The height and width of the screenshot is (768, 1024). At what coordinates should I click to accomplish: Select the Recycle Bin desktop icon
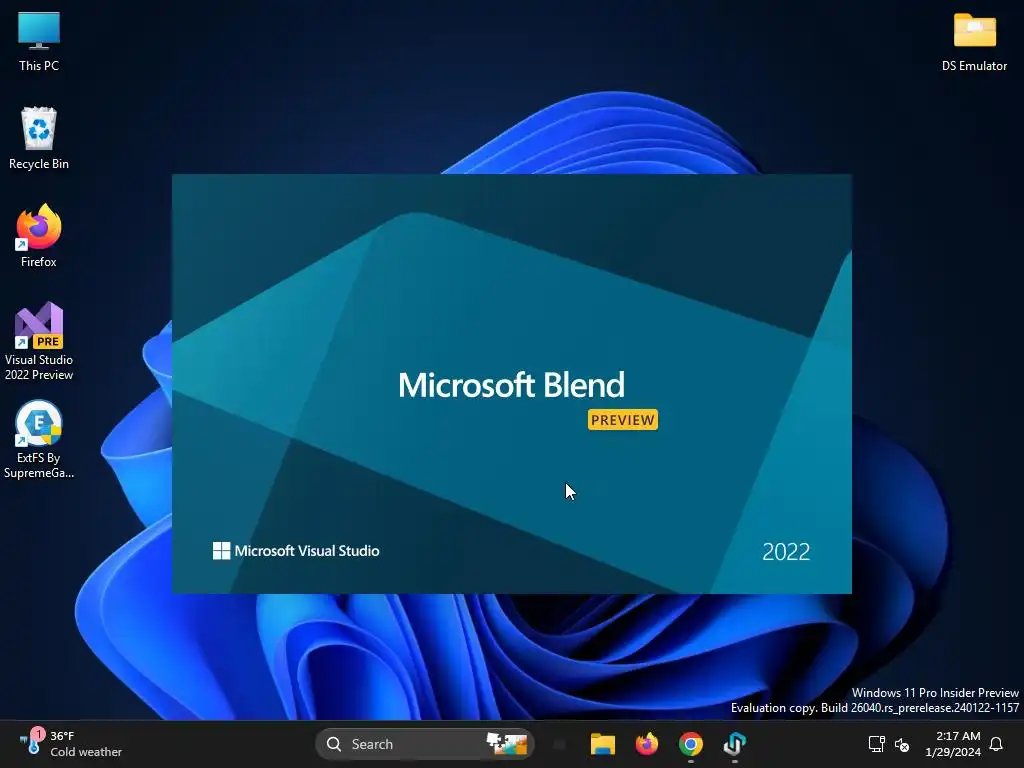[x=39, y=138]
